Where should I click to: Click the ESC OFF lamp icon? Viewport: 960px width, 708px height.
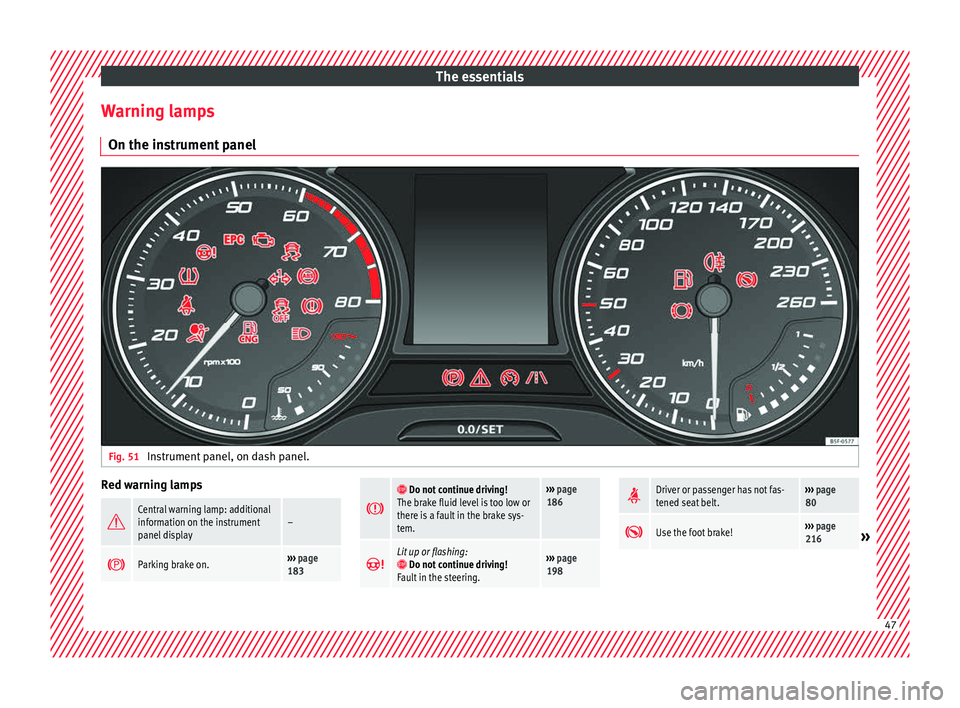(x=281, y=310)
